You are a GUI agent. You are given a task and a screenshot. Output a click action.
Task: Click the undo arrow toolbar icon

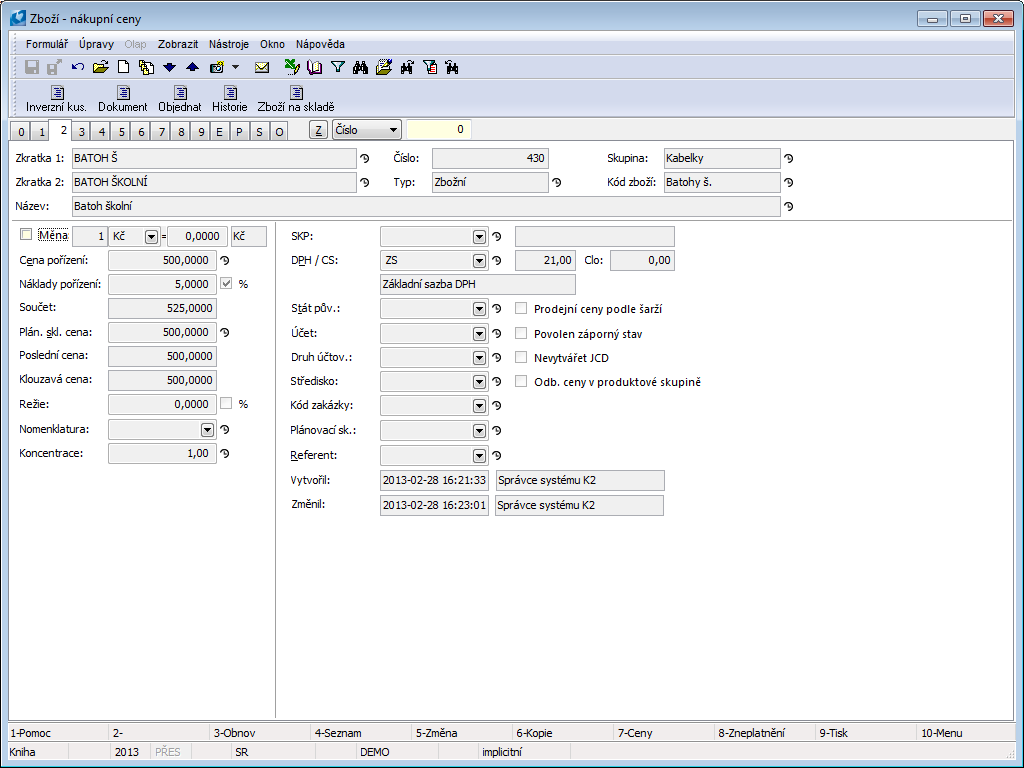pyautogui.click(x=78, y=68)
